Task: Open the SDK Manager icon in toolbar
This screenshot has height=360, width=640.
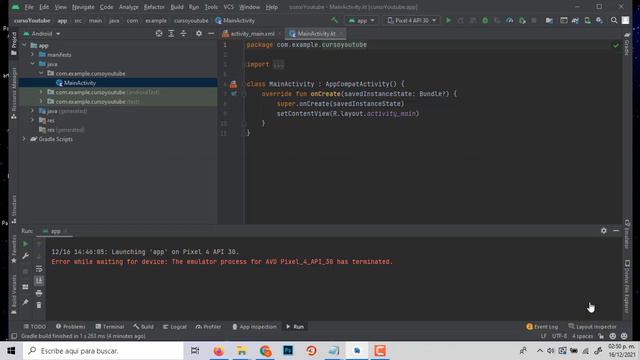Action: (x=599, y=20)
